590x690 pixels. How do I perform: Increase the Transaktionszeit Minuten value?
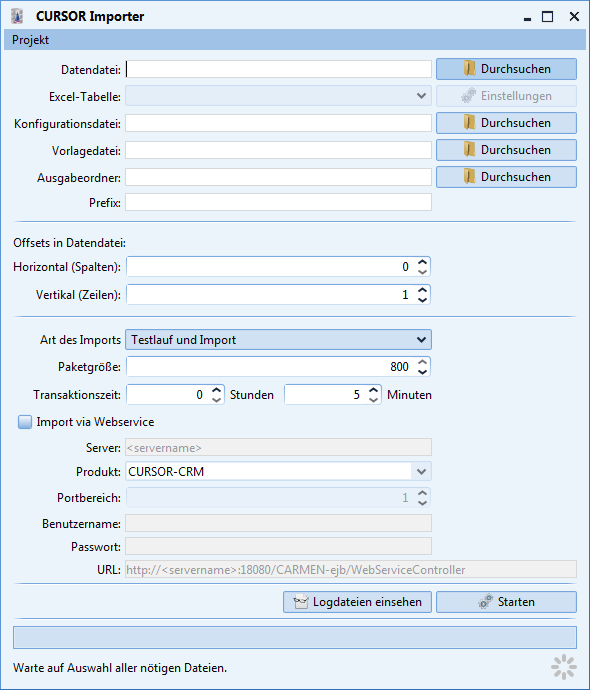click(374, 390)
